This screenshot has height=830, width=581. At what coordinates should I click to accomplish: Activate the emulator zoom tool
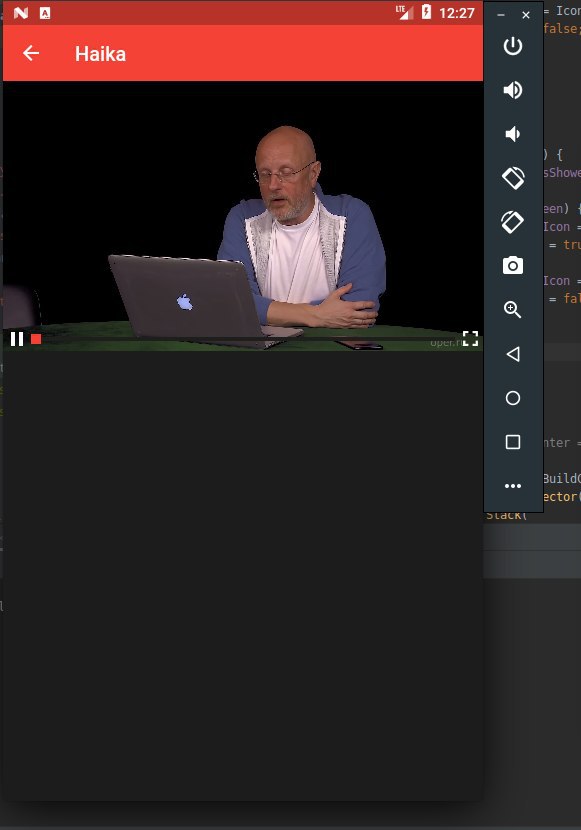pos(513,309)
